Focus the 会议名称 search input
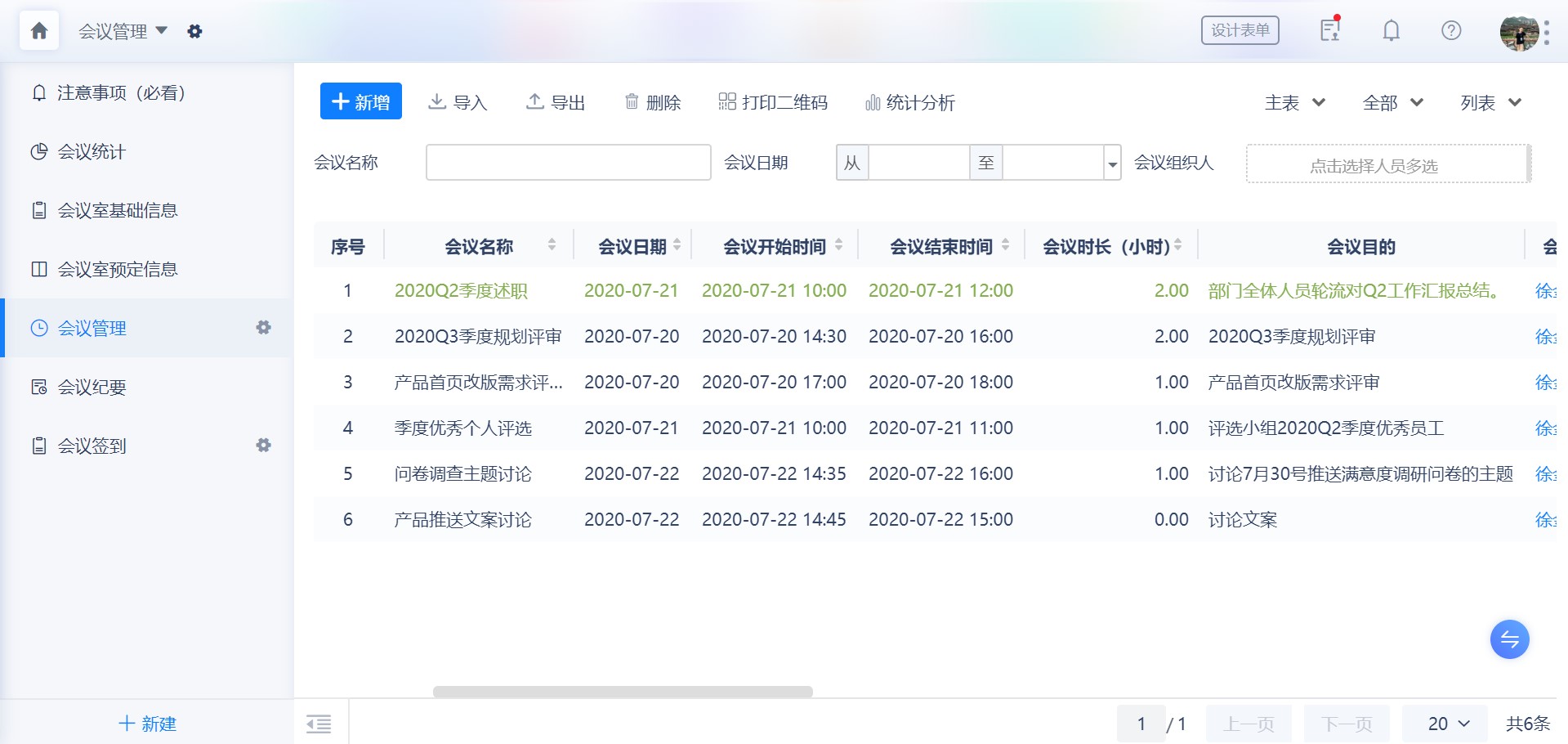The width and height of the screenshot is (1568, 744). coord(568,162)
